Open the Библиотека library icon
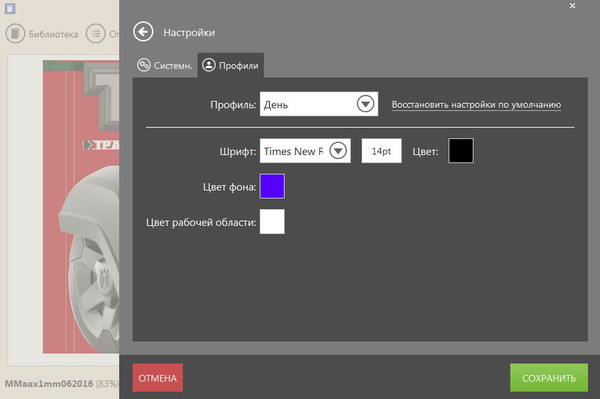The image size is (600, 399). [x=15, y=34]
